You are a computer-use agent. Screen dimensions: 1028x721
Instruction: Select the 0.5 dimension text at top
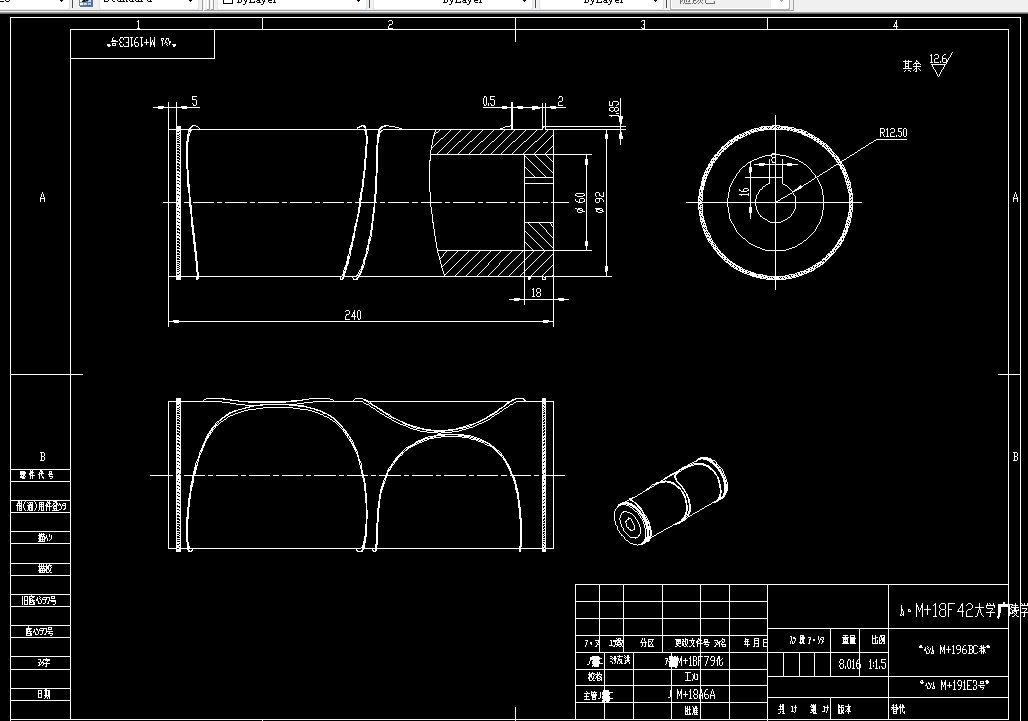(x=489, y=101)
